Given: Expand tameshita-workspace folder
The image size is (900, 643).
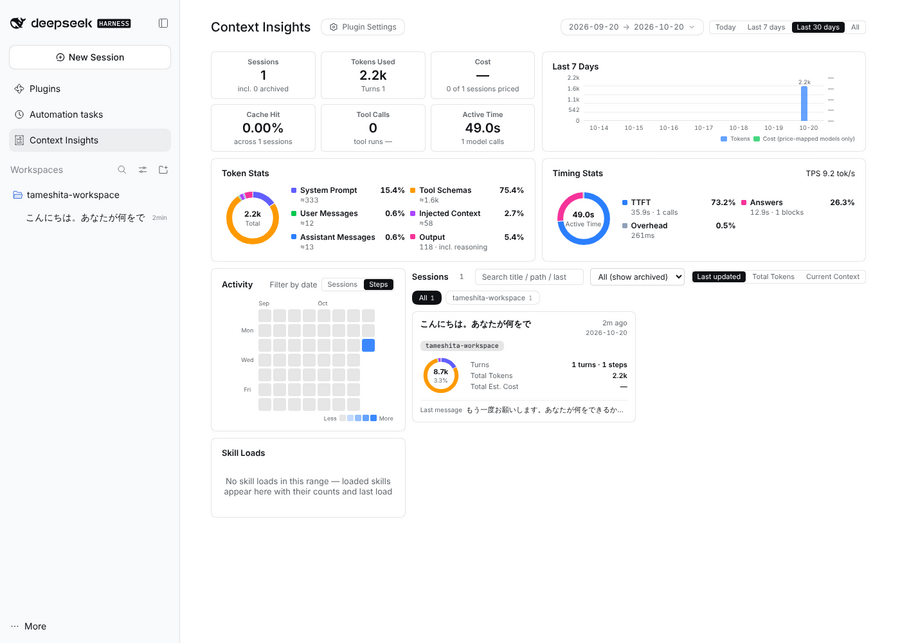Looking at the screenshot, I should pyautogui.click(x=90, y=195).
